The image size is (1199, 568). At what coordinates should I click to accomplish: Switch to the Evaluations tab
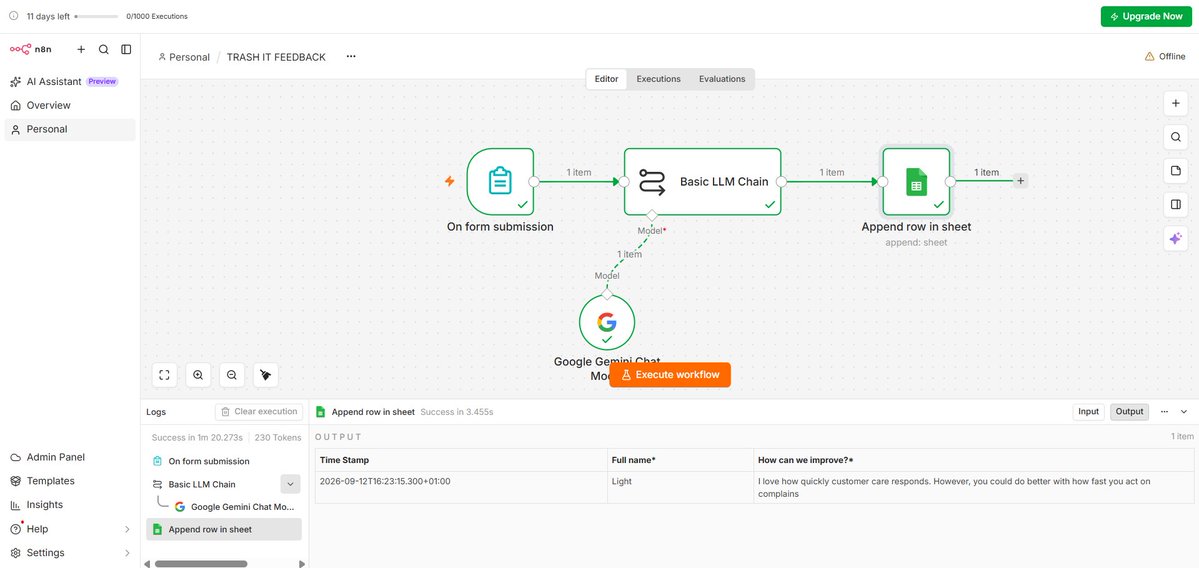(x=722, y=79)
